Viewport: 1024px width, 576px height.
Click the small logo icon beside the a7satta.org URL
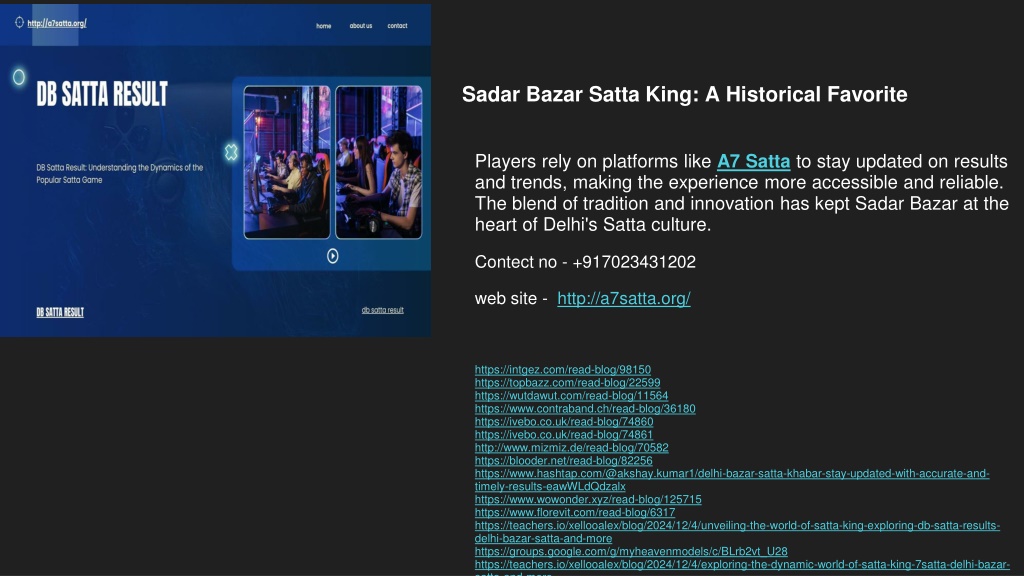[x=19, y=22]
